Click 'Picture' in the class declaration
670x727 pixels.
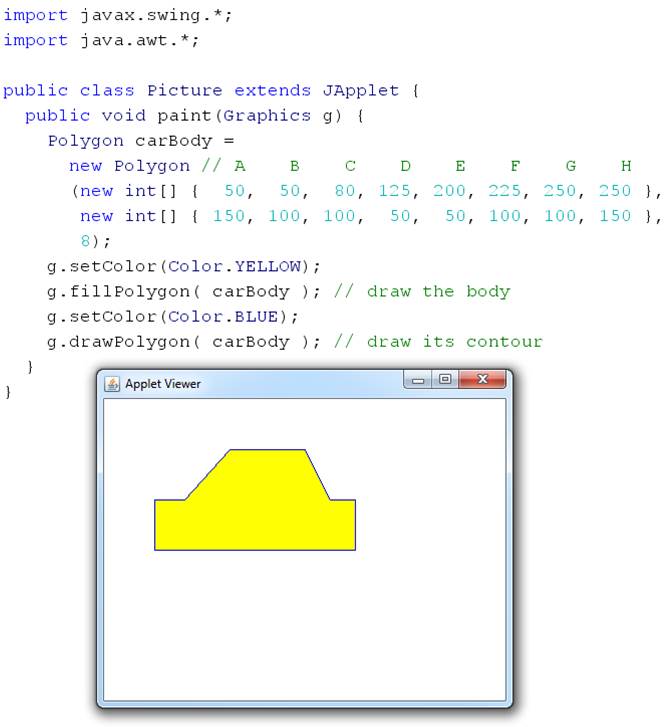185,90
